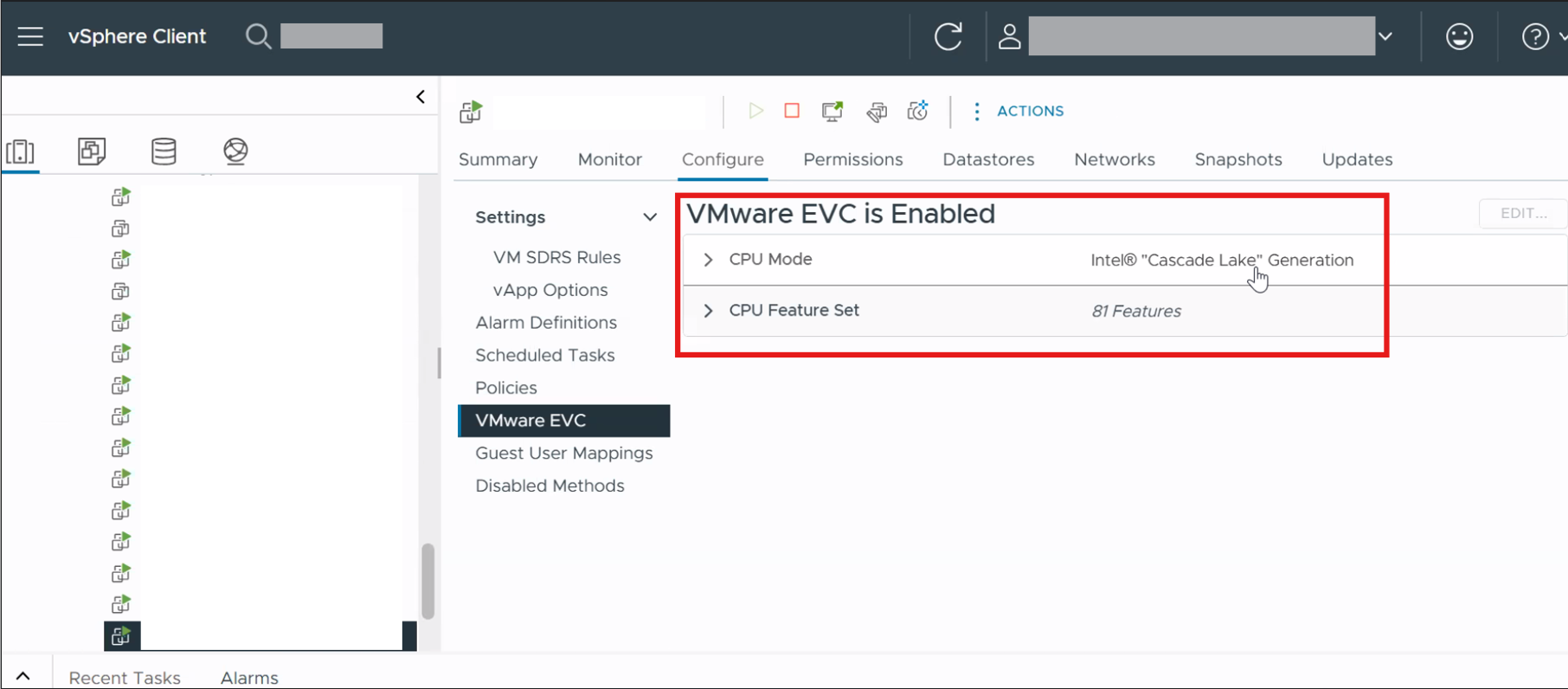Image resolution: width=1568 pixels, height=689 pixels.
Task: Select Guest User Mappings setting
Action: [x=563, y=453]
